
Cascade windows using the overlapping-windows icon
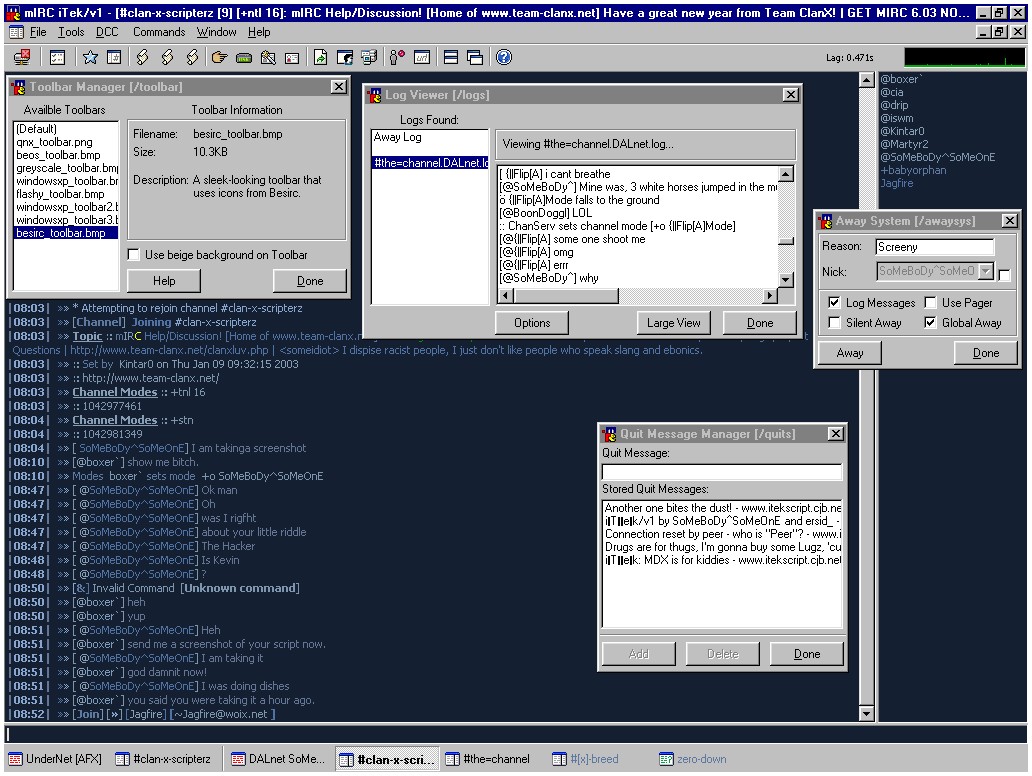475,58
